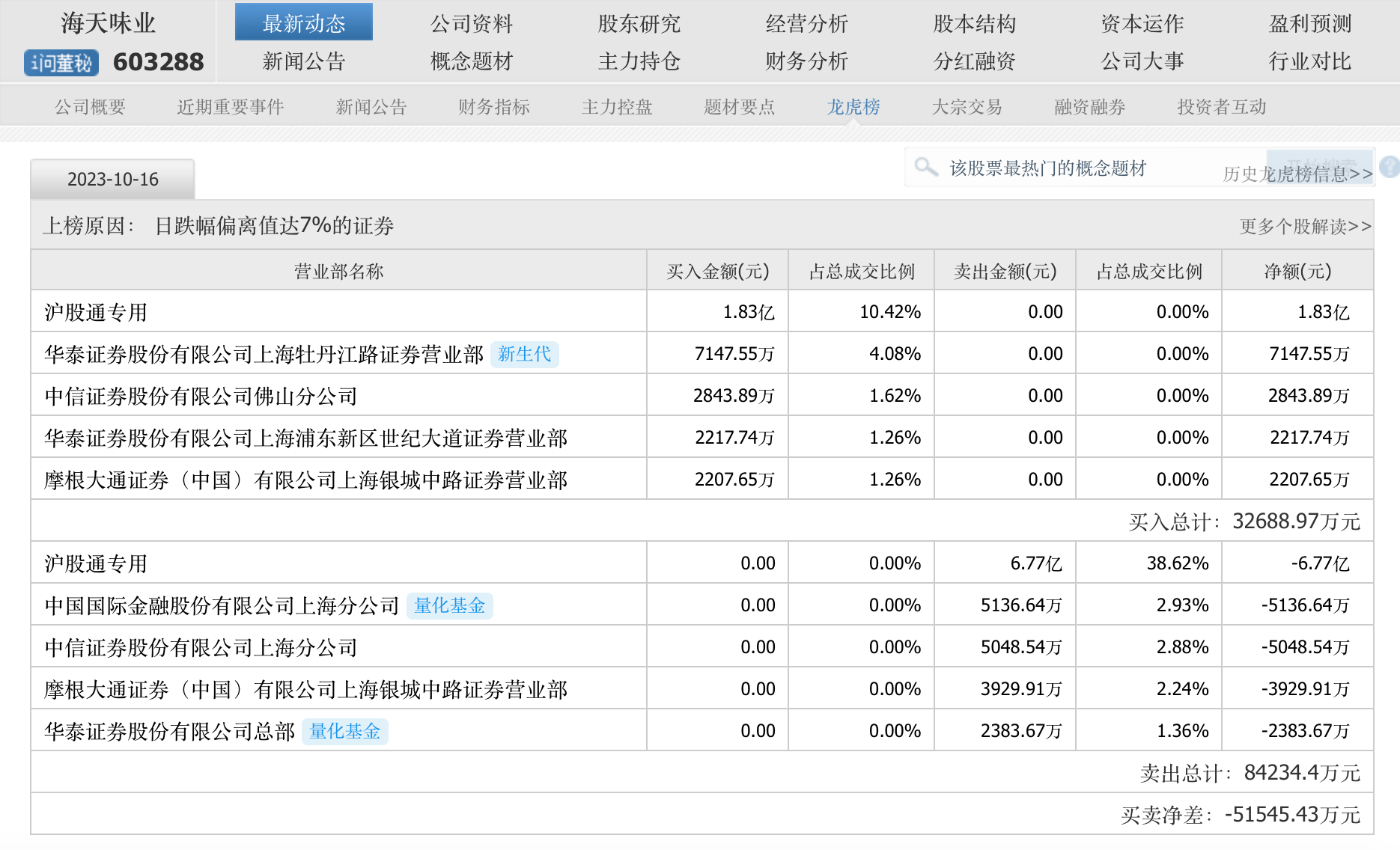Click 量化基金 tag beside 华泰证券总部
The height and width of the screenshot is (850, 1400).
[344, 731]
